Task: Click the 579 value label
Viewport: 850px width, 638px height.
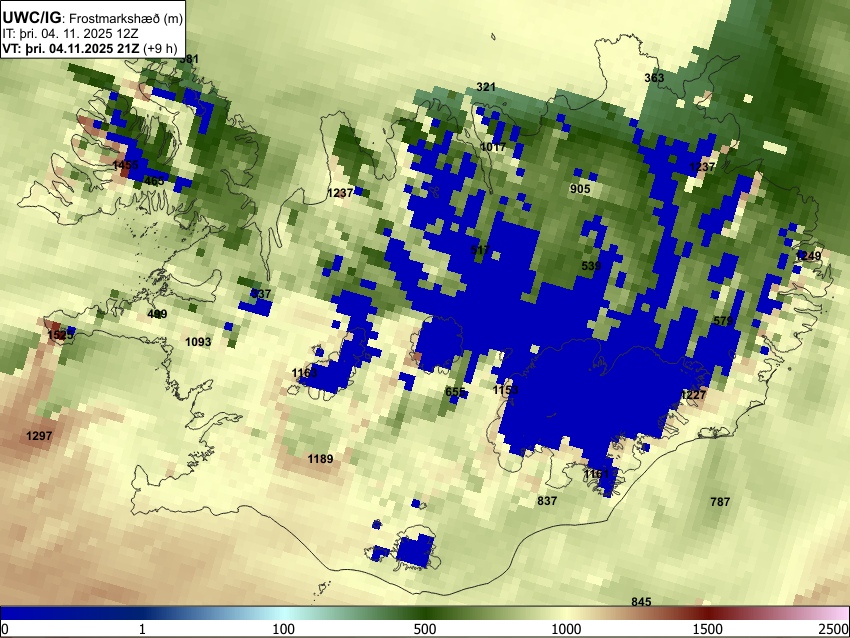Action: tap(723, 321)
